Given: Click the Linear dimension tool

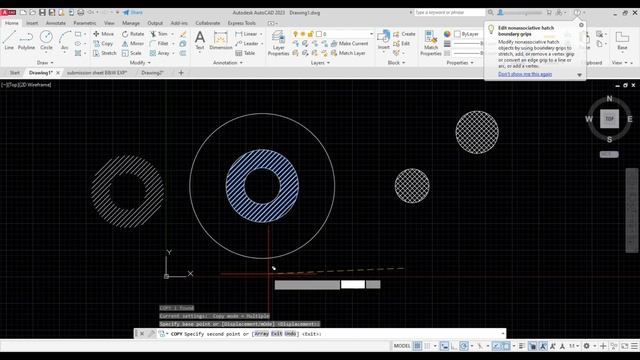Looking at the screenshot, I should tap(247, 34).
